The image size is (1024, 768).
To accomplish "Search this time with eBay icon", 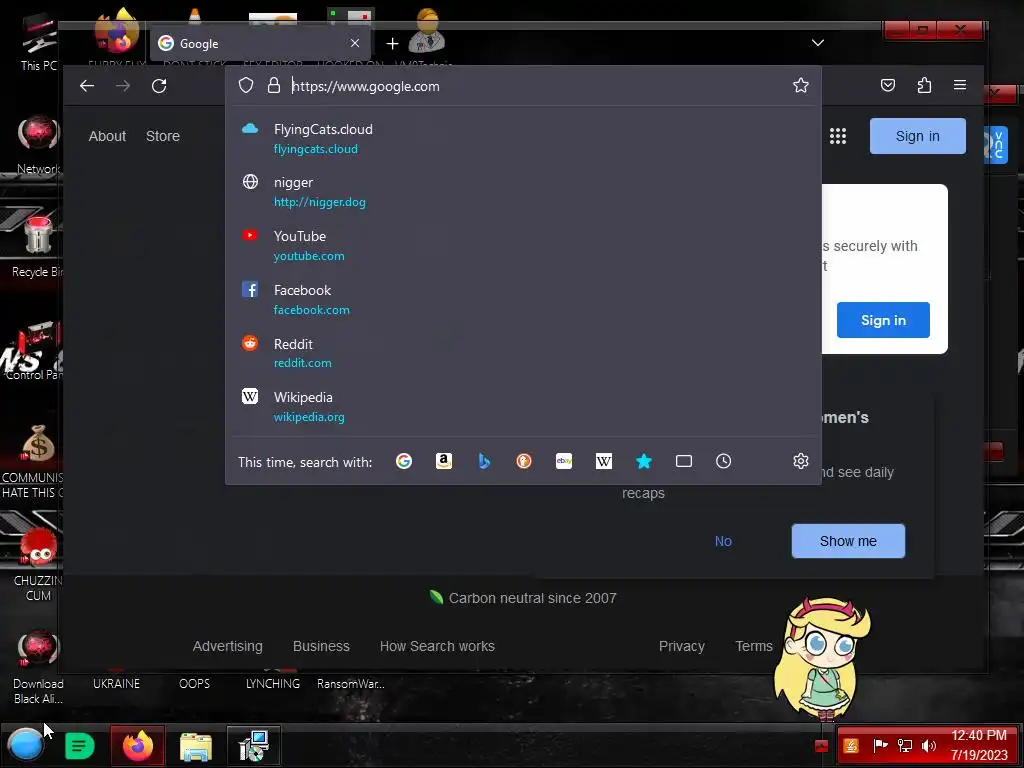I will tap(564, 461).
